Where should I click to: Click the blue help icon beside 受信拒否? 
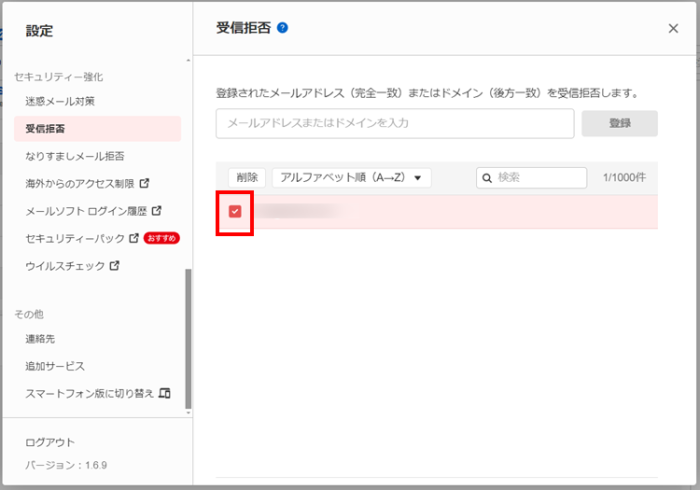pyautogui.click(x=283, y=28)
